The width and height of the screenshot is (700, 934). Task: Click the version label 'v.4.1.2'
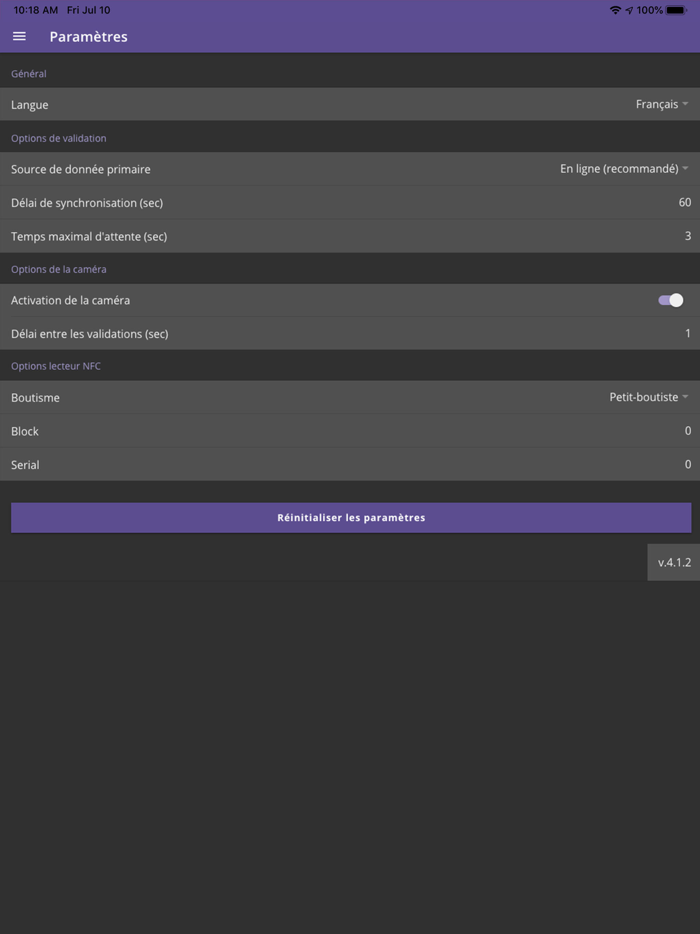click(674, 562)
